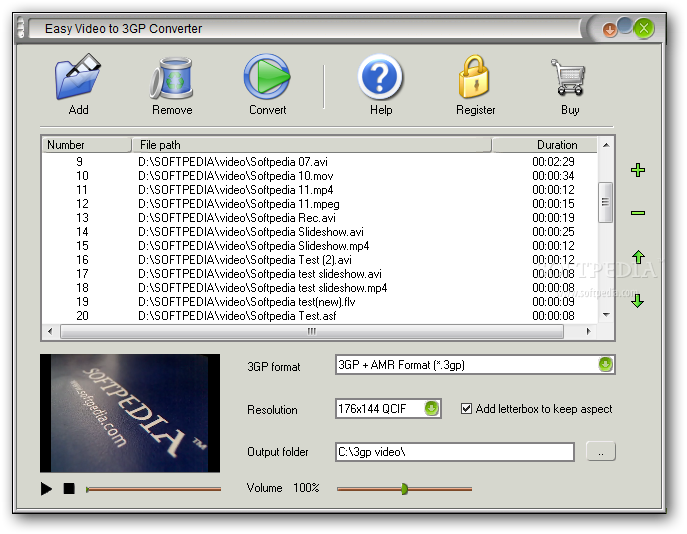Start conversion with the Convert icon
The image size is (687, 534).
[x=267, y=77]
